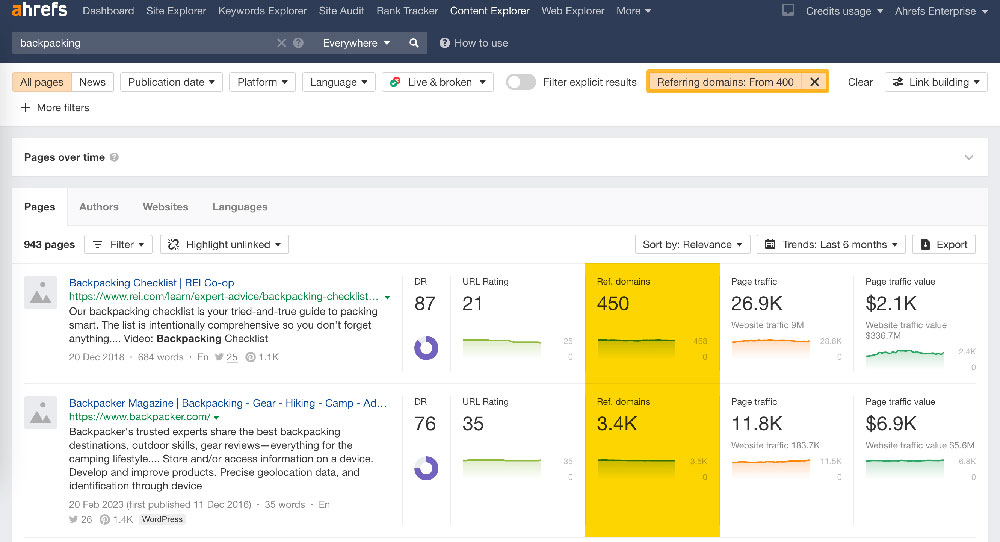
Task: Switch to Languages tab
Action: coord(240,207)
